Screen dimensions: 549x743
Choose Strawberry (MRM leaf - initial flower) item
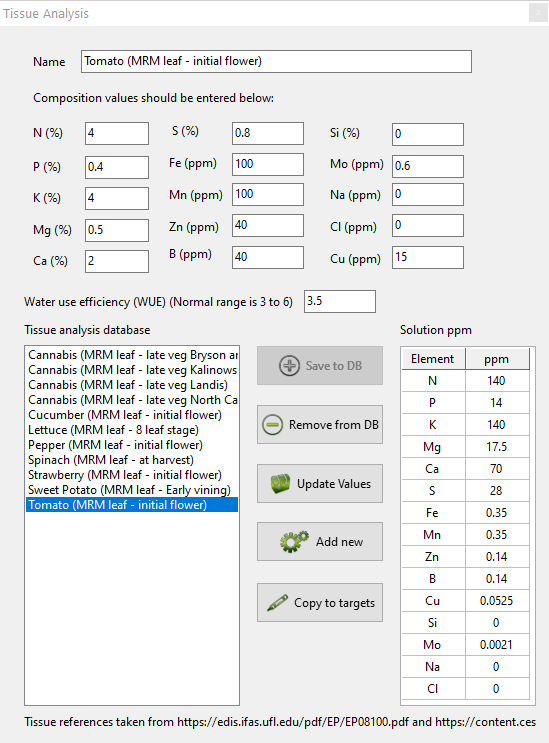click(125, 475)
